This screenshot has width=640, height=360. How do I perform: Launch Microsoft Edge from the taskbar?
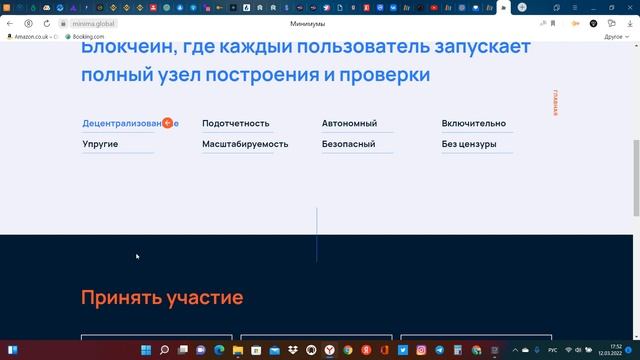pyautogui.click(x=219, y=350)
